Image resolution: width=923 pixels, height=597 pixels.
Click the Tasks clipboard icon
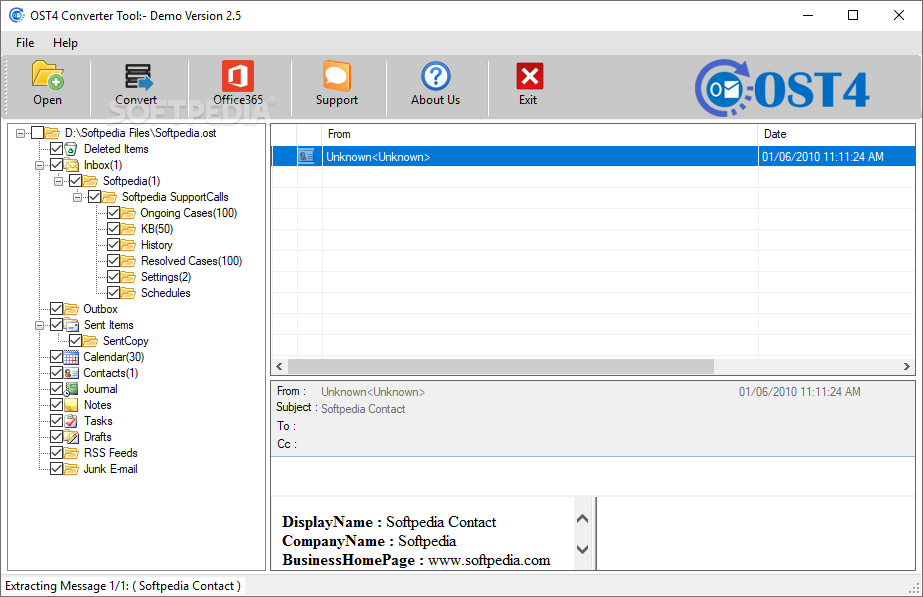71,420
